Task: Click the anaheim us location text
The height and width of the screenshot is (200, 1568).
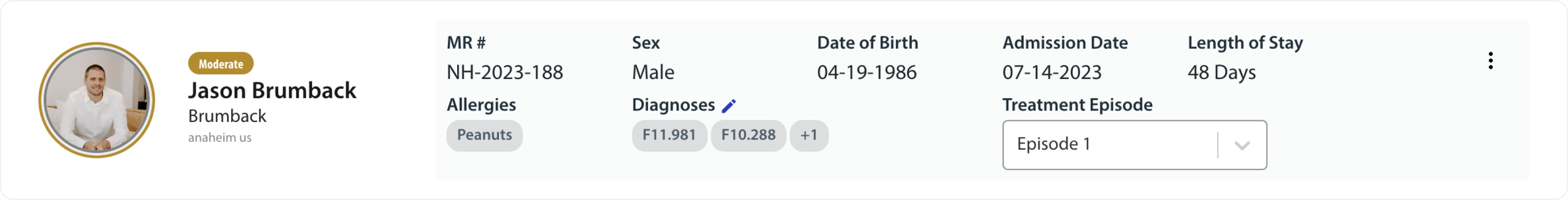Action: pos(219,137)
